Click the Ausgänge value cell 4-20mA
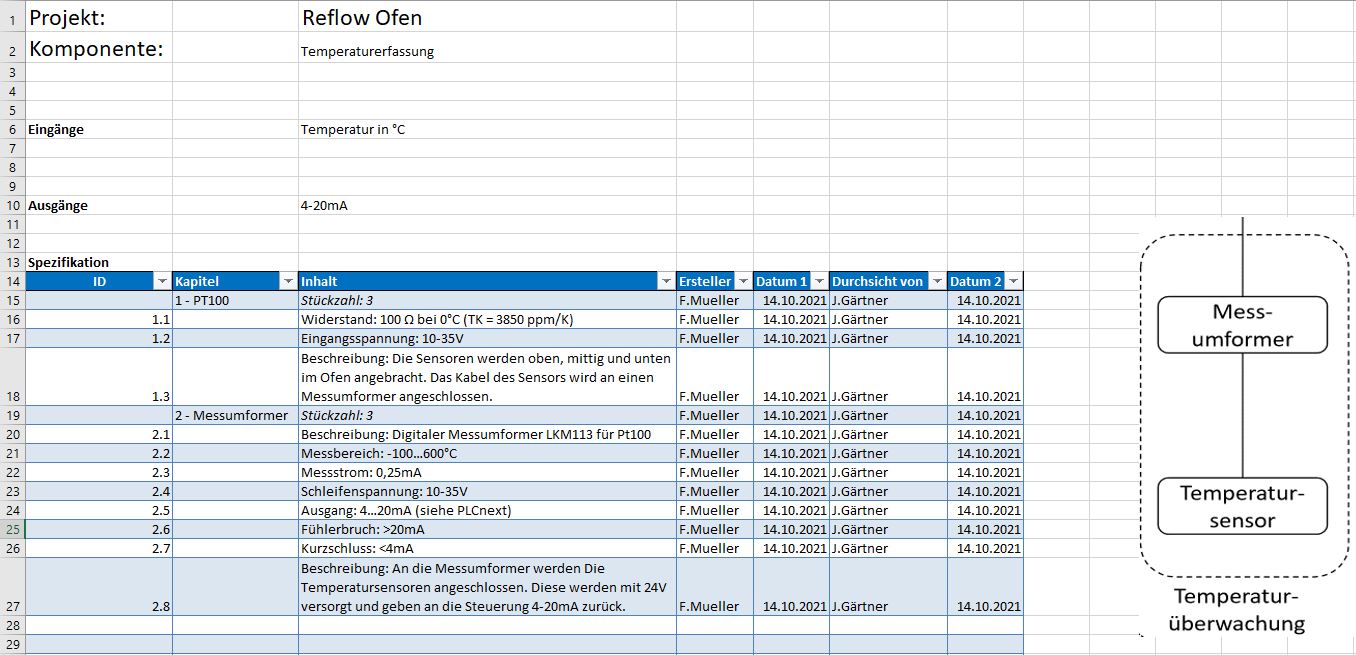The image size is (1356, 655). [324, 206]
